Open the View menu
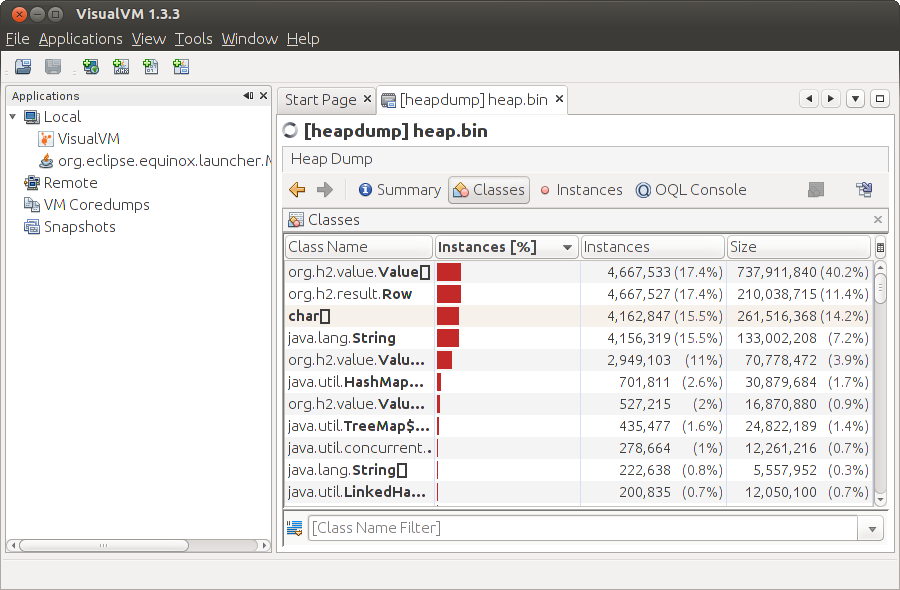The width and height of the screenshot is (900, 590). [149, 39]
